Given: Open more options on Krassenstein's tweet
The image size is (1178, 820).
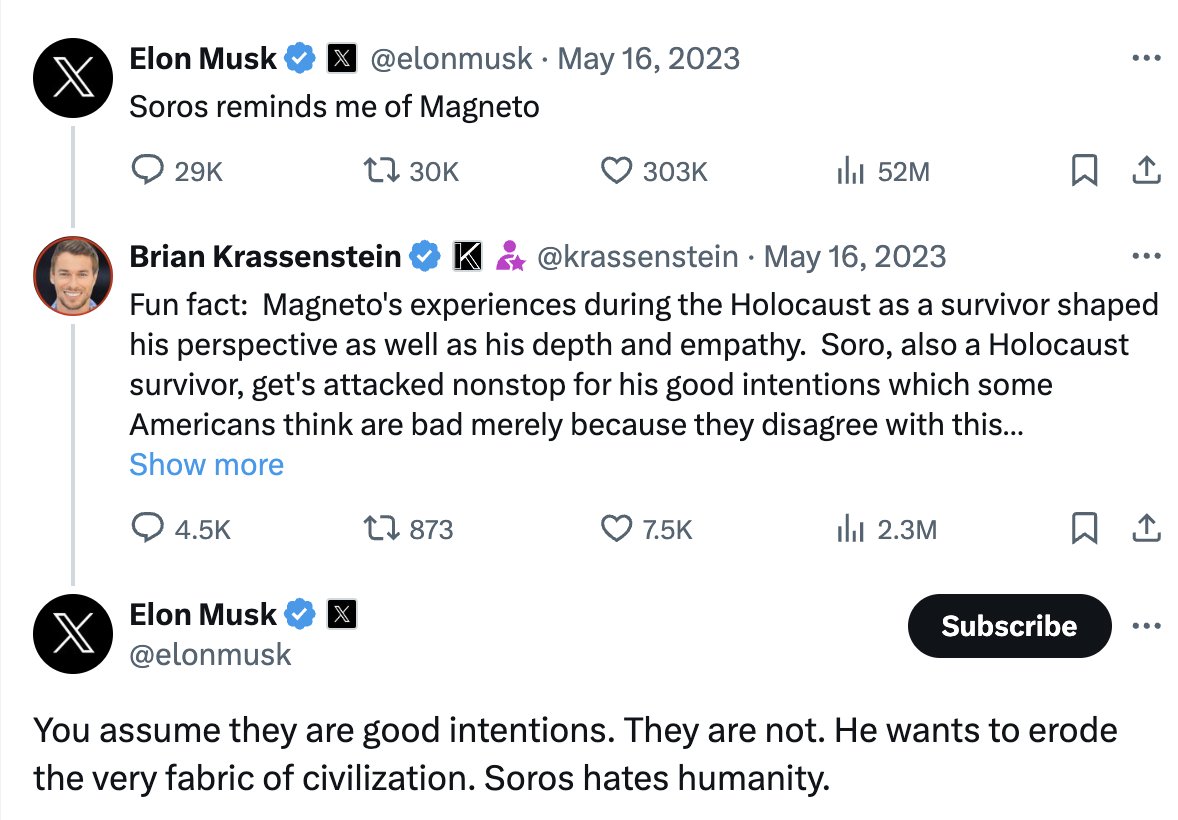Looking at the screenshot, I should tap(1146, 256).
